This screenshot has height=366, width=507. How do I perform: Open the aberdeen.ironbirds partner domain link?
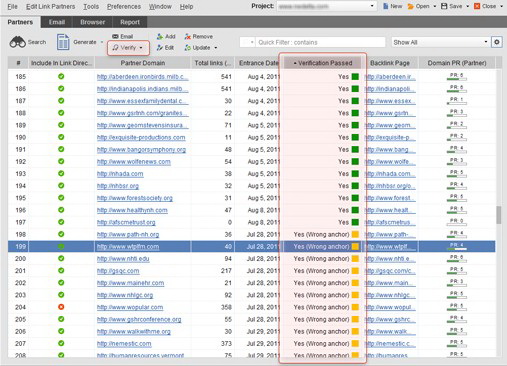[x=142, y=77]
